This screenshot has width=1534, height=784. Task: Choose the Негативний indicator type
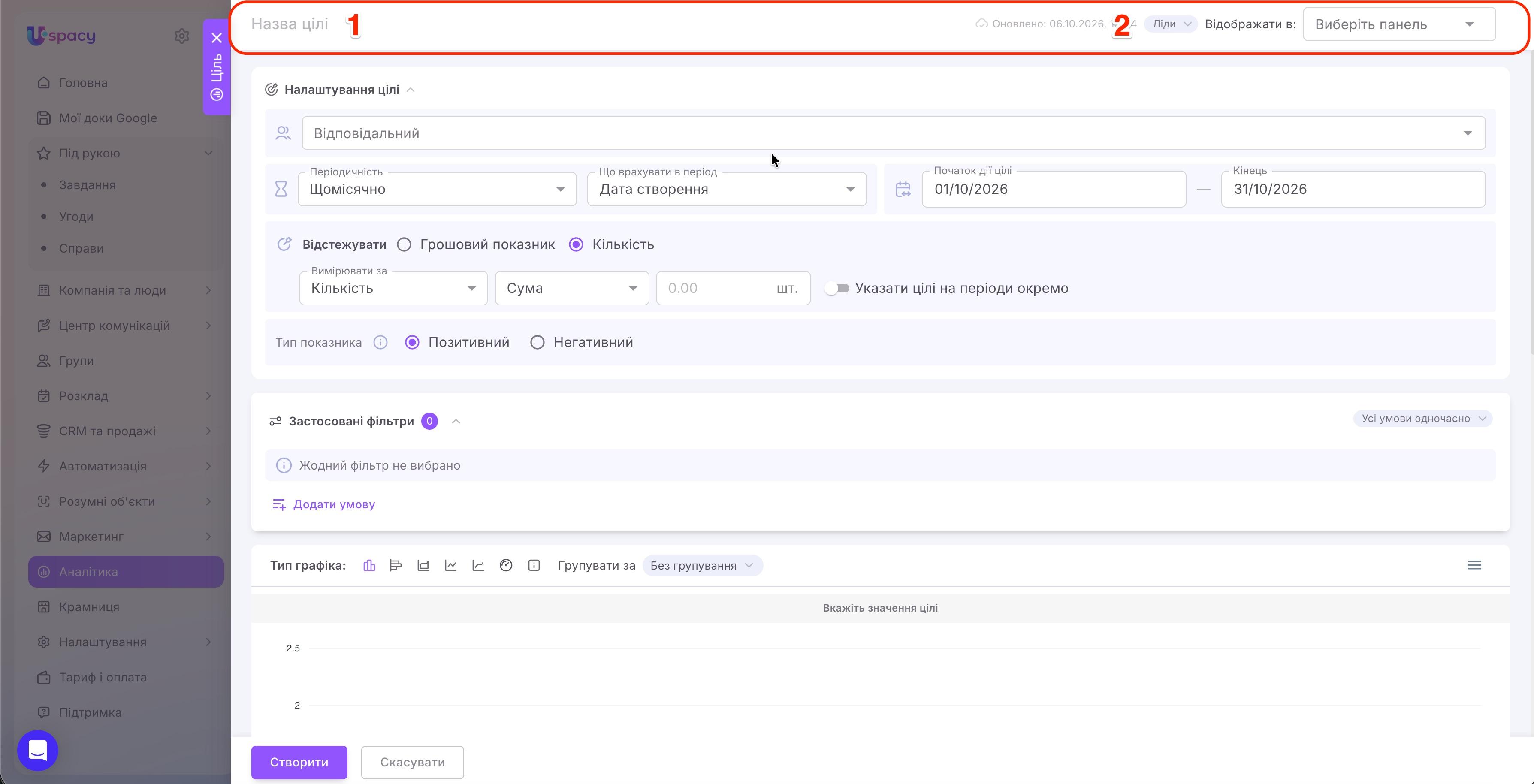point(537,342)
